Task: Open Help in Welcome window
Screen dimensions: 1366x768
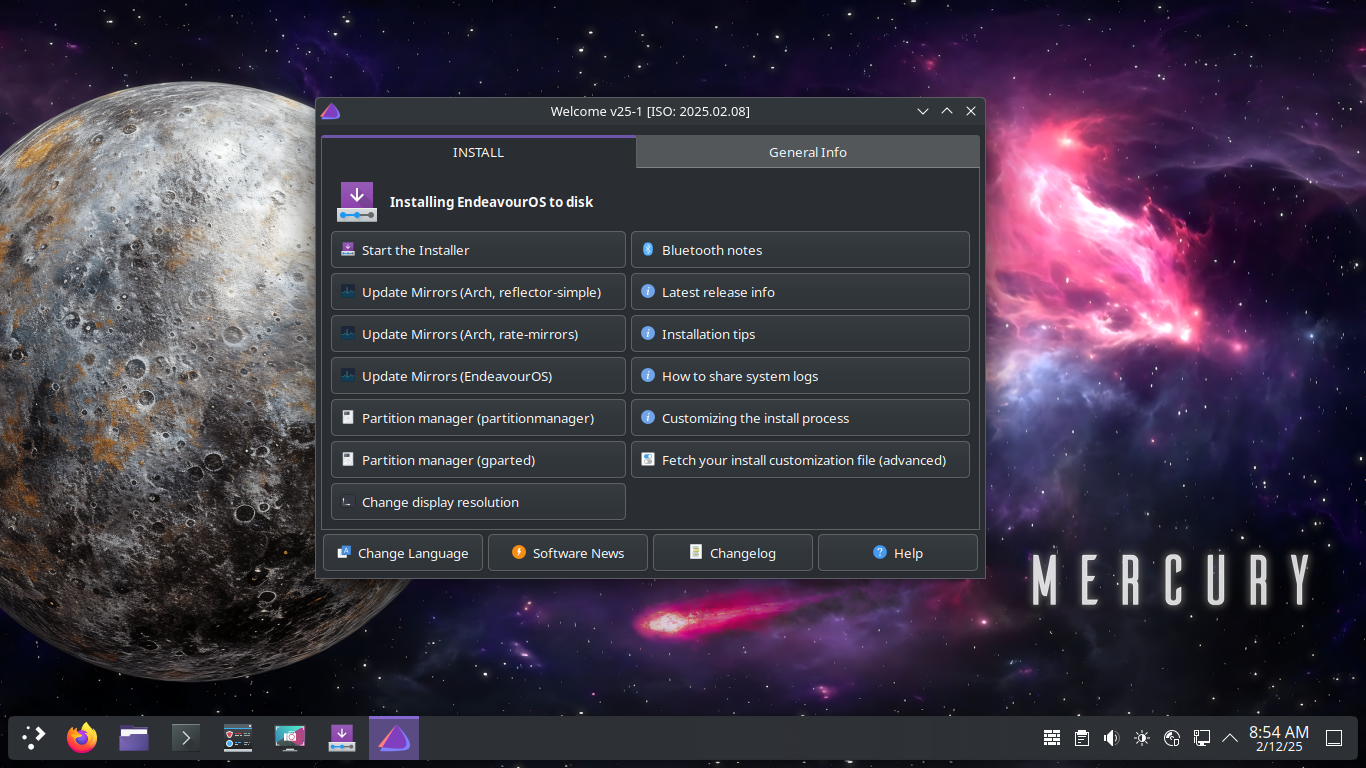Action: (898, 553)
